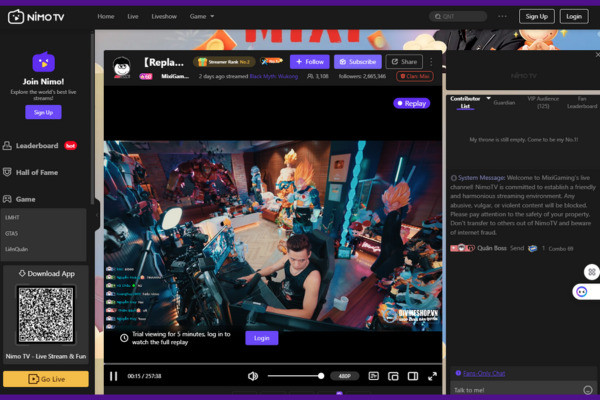
Task: Click the Qudn Boss username in chat
Action: [492, 248]
